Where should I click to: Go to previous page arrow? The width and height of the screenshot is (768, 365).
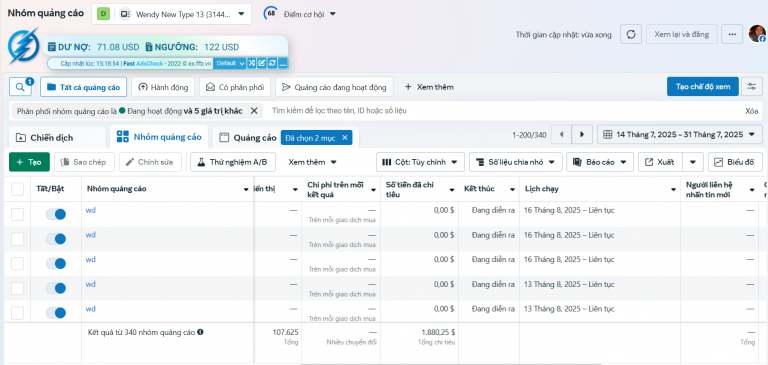click(x=561, y=134)
